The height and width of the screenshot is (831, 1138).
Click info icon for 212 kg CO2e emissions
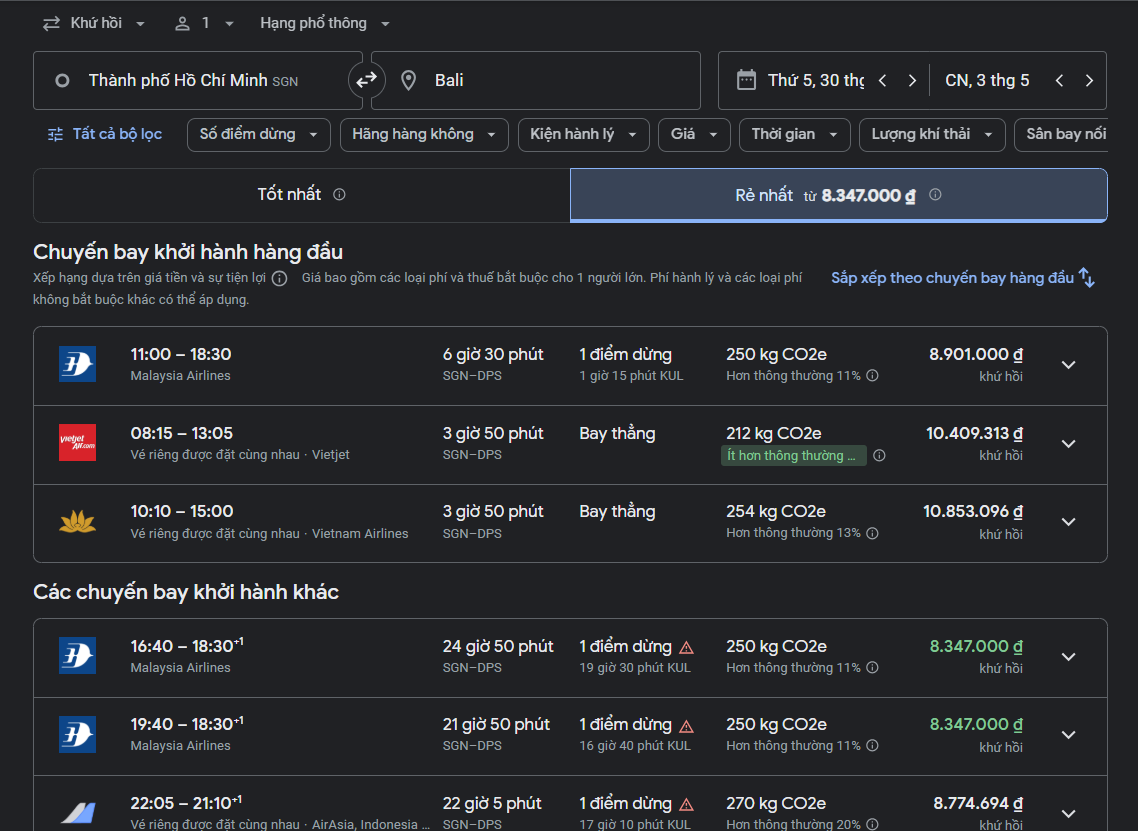click(879, 455)
